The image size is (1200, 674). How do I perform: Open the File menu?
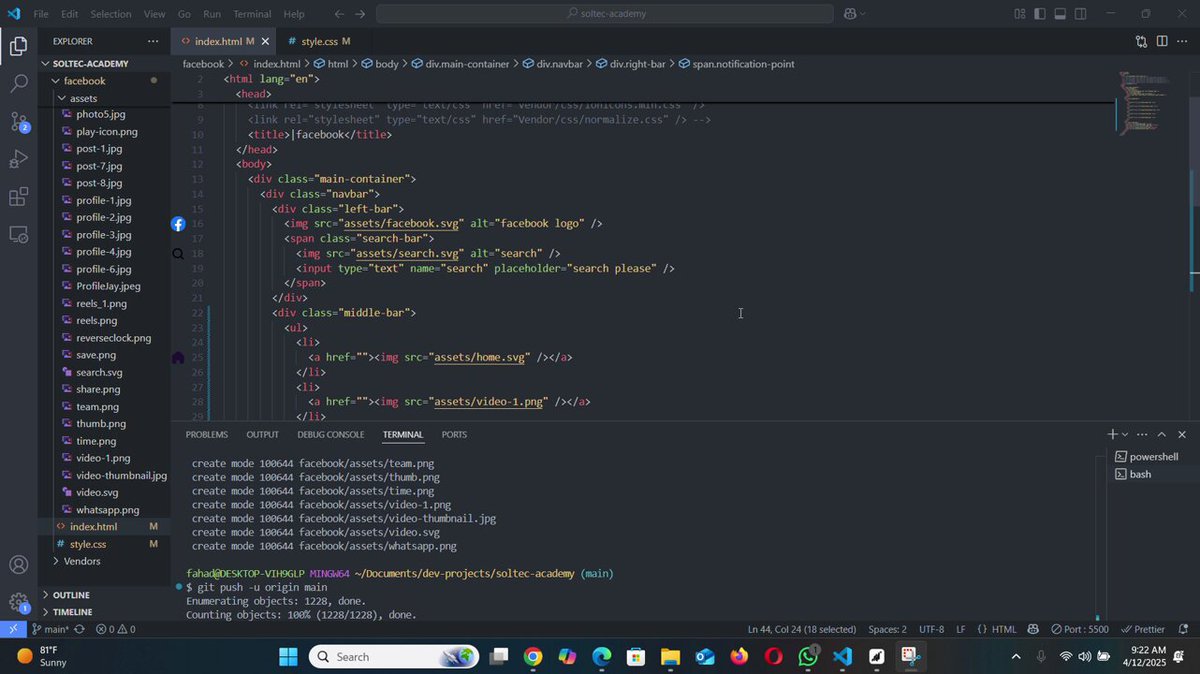coord(41,14)
